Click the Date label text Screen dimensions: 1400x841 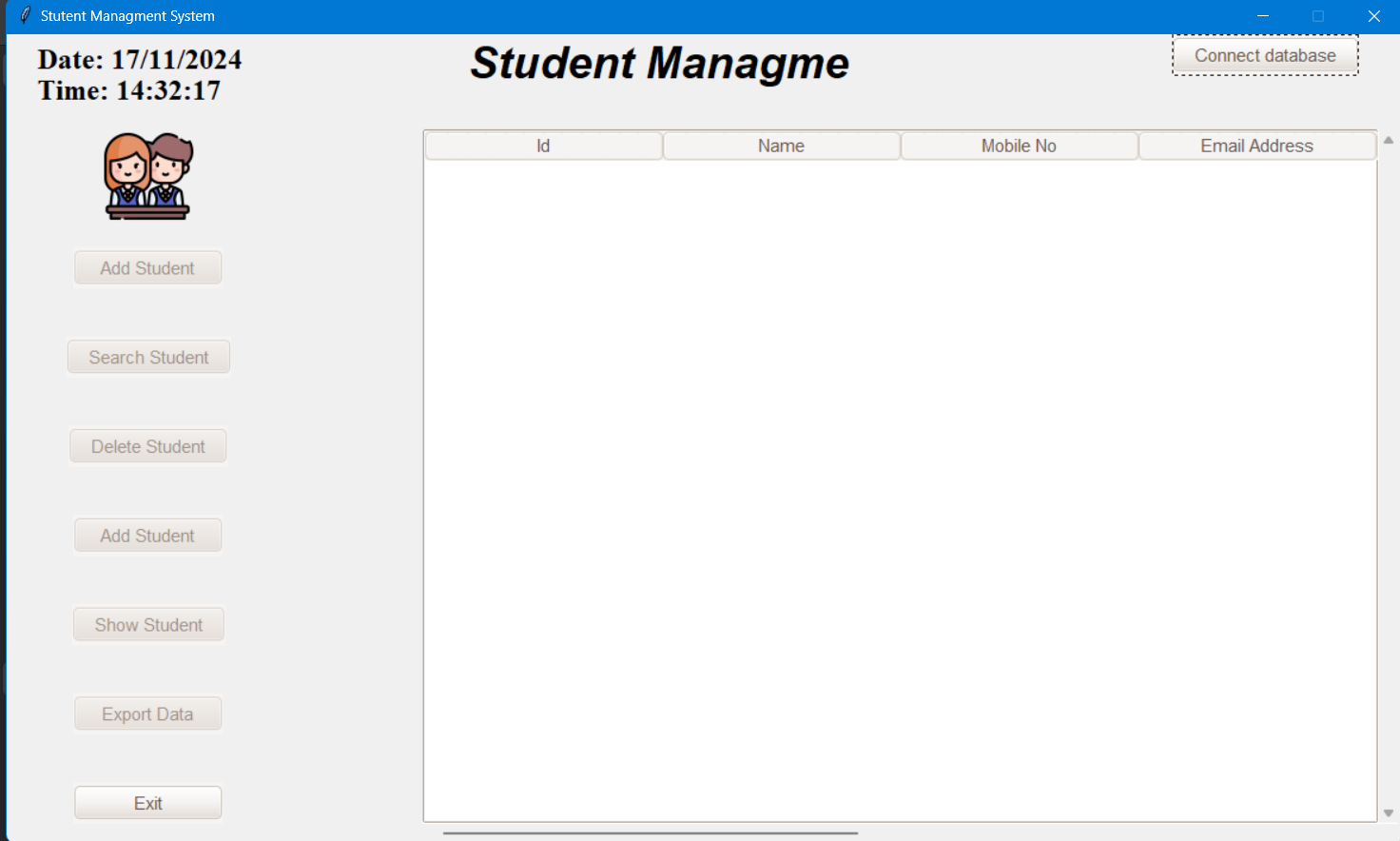[x=139, y=59]
